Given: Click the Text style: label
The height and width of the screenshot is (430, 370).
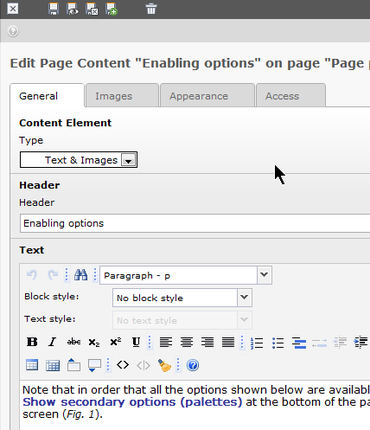Looking at the screenshot, I should (x=50, y=319).
